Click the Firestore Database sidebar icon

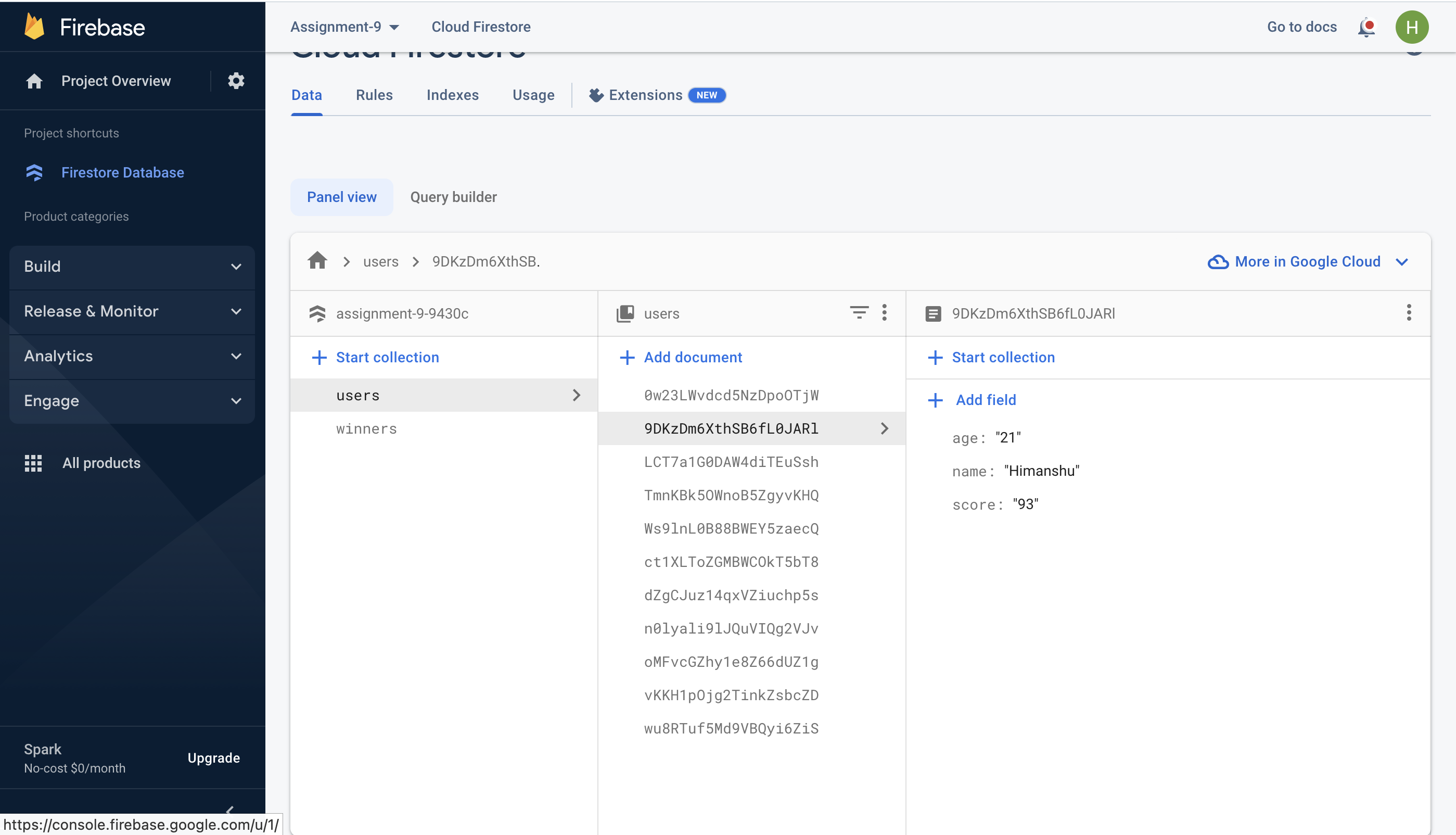34,173
